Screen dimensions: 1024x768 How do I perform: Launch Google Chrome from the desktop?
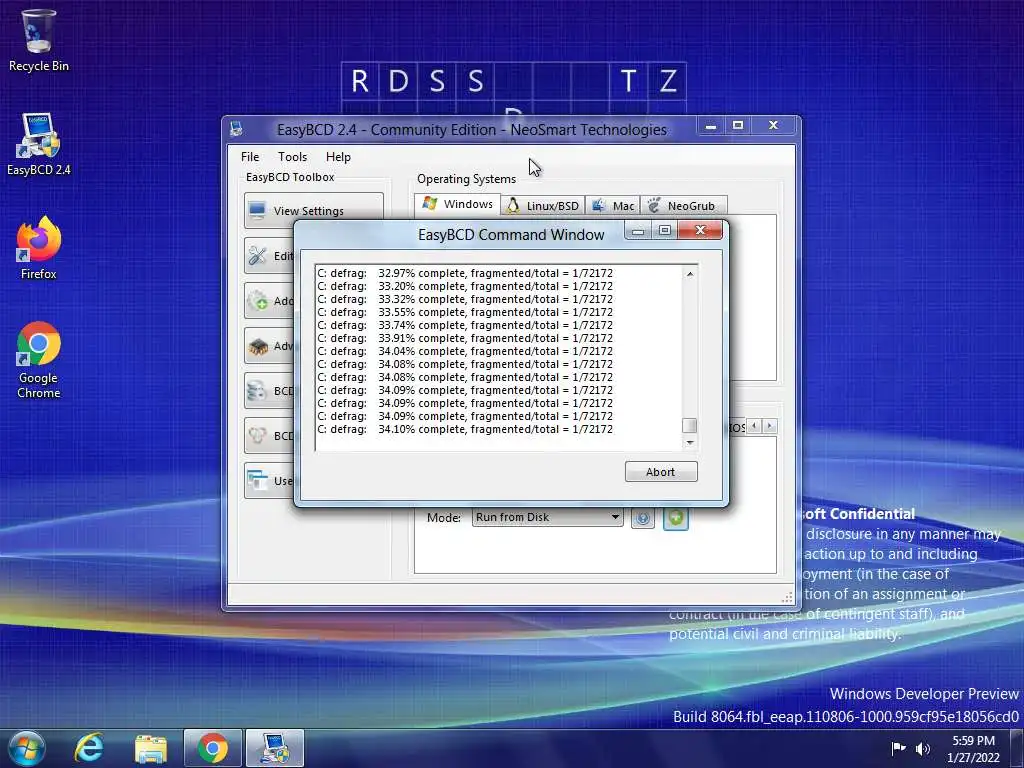[38, 360]
